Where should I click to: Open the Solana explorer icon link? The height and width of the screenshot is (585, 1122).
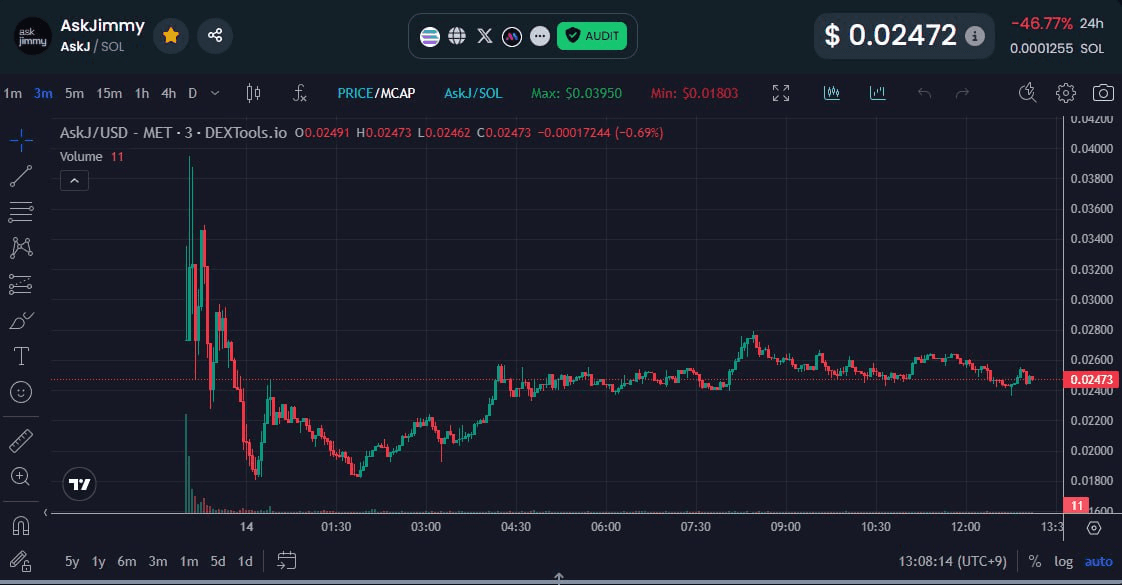coord(429,36)
